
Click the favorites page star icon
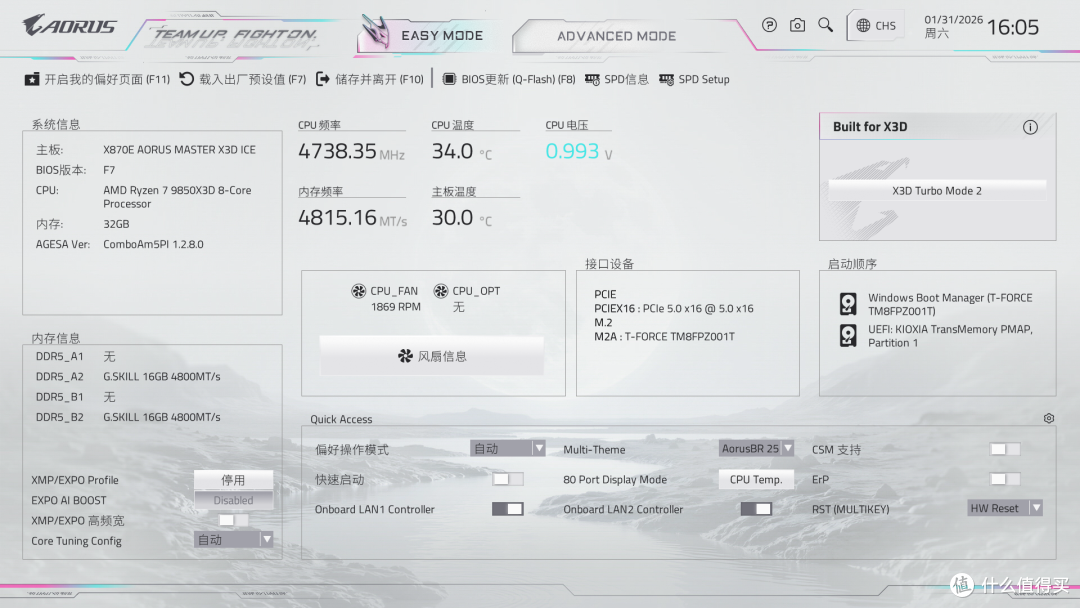pos(32,79)
